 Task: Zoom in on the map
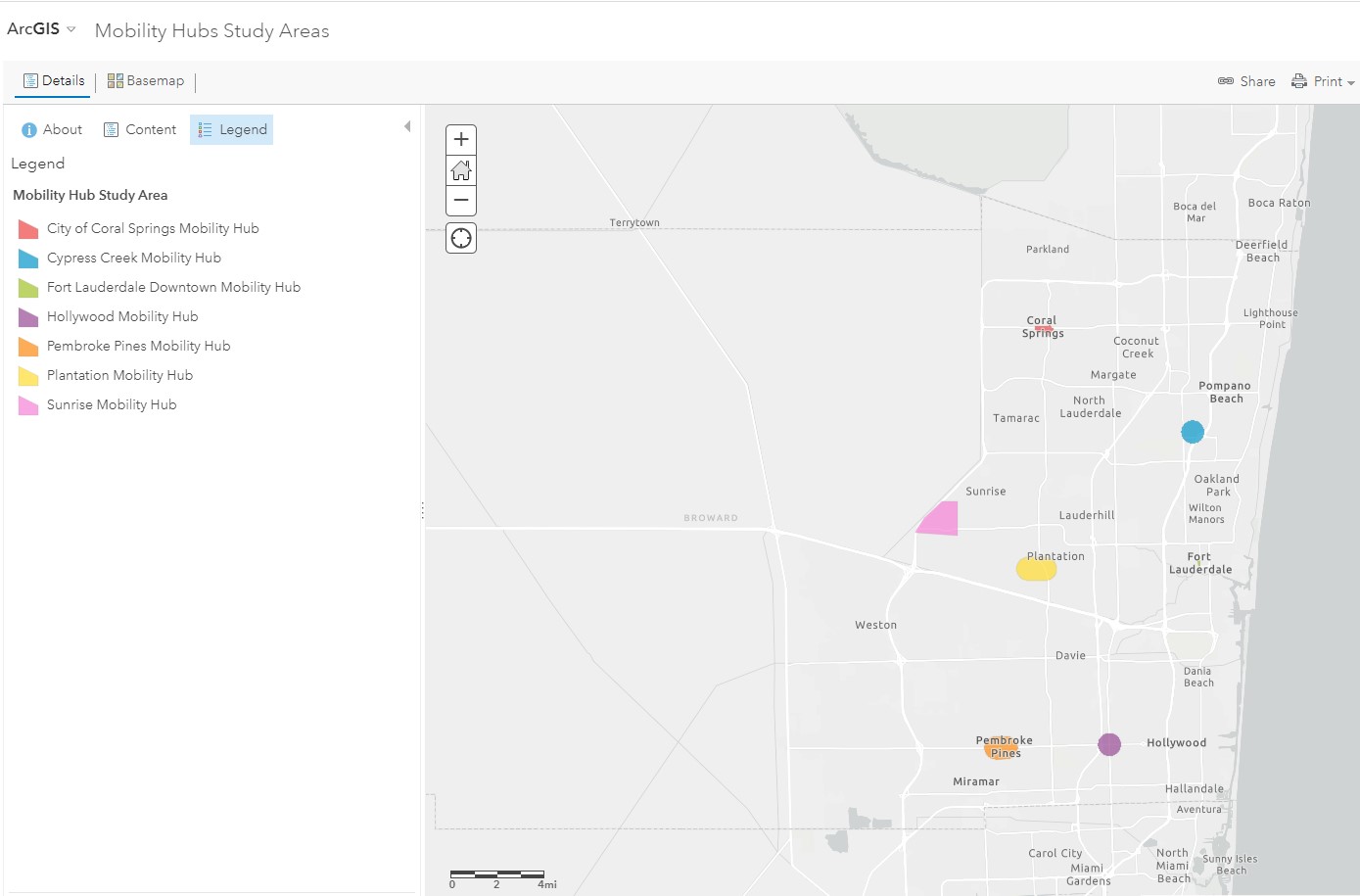tap(461, 140)
